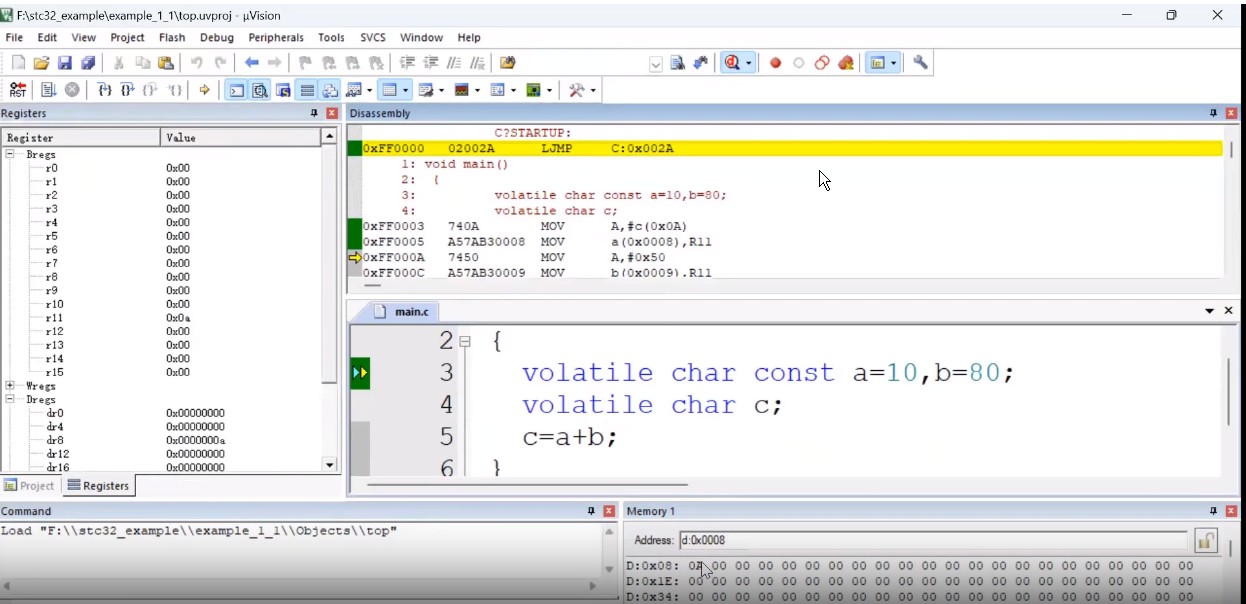Viewport: 1246px width, 604px height.
Task: Click the Value column header
Action: click(x=240, y=137)
